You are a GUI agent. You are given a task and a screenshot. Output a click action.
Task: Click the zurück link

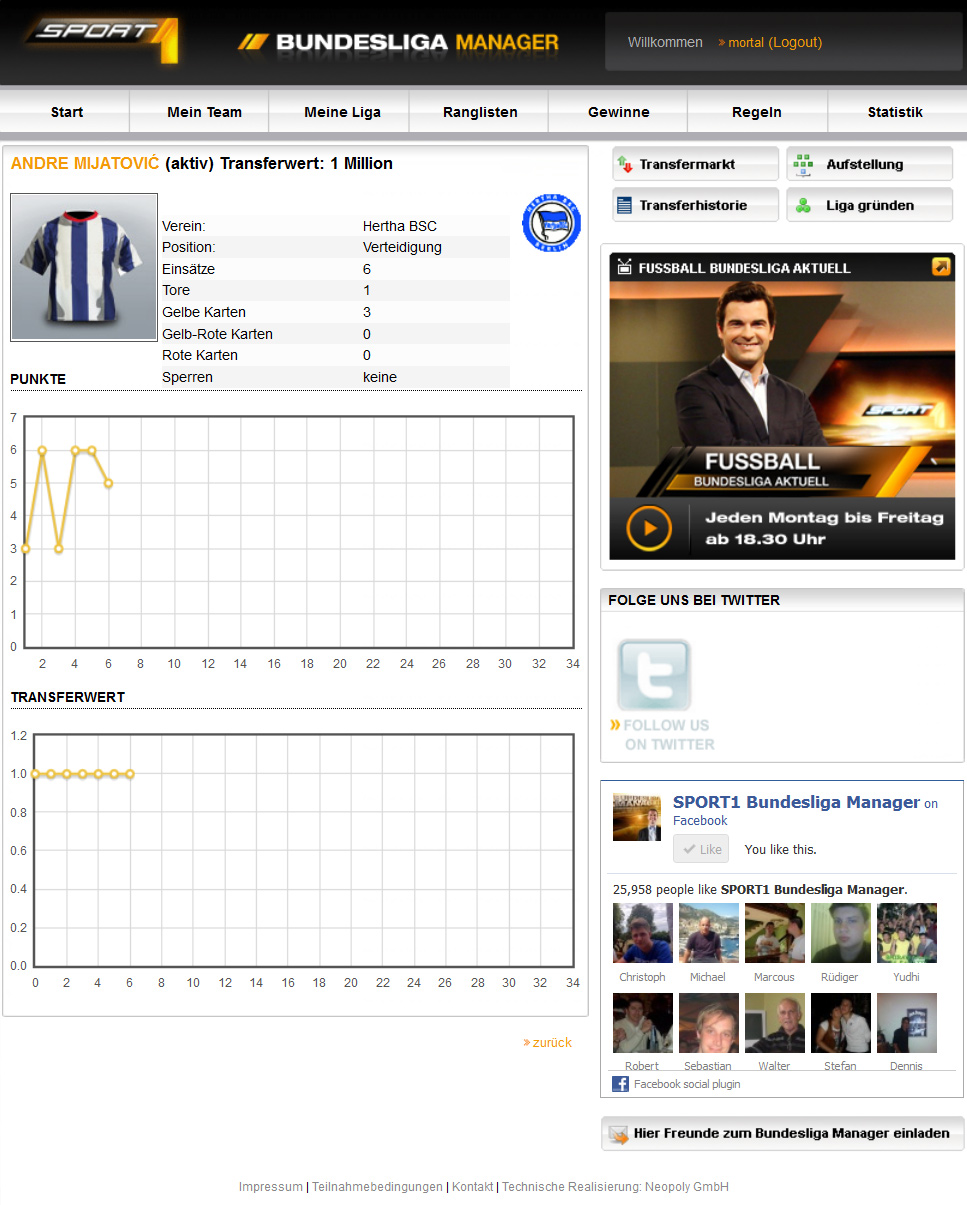click(551, 1042)
